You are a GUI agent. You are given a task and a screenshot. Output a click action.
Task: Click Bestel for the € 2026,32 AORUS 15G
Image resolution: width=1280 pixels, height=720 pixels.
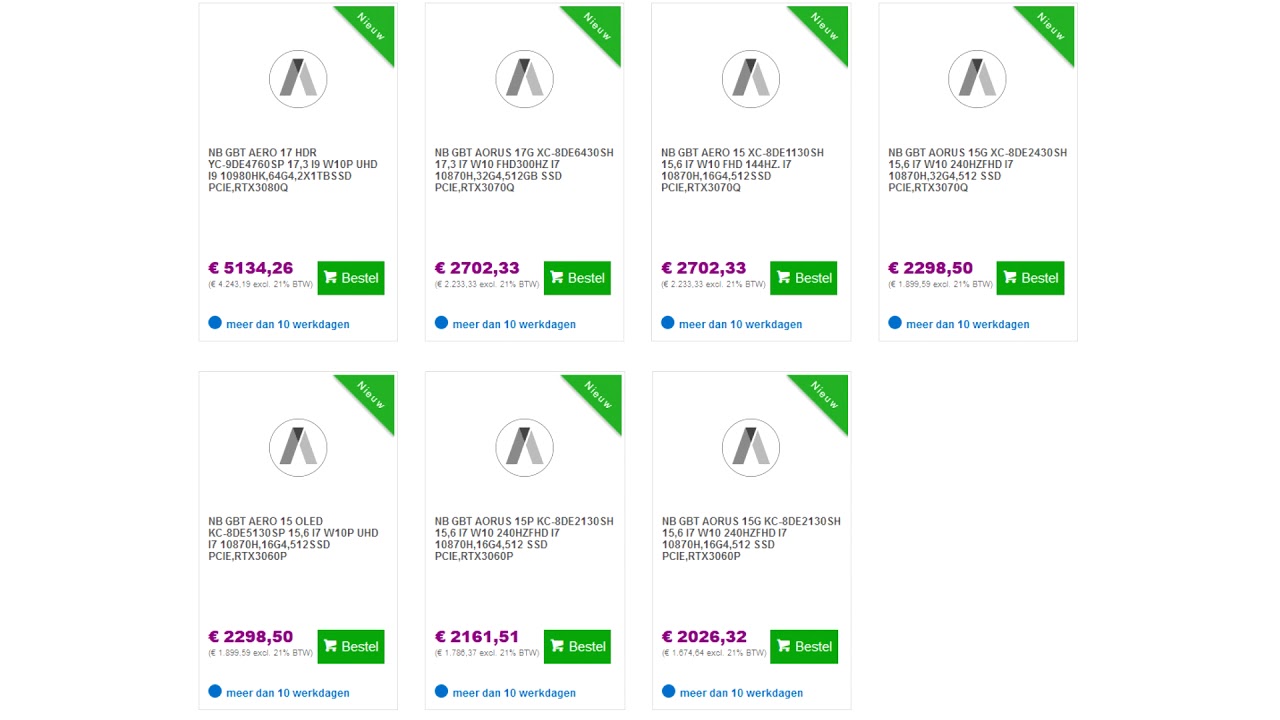[x=804, y=646]
